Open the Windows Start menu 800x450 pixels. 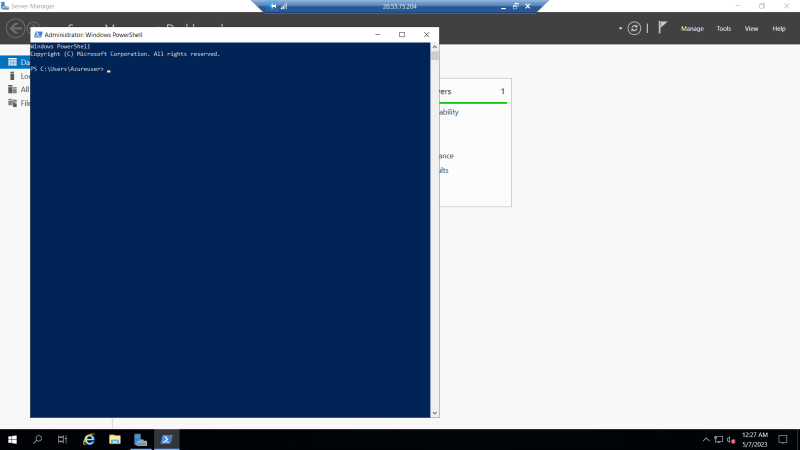[x=12, y=439]
